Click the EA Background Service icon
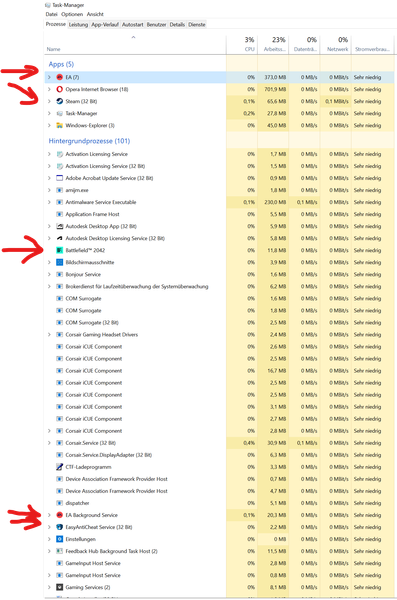The height and width of the screenshot is (600, 397). point(59,515)
